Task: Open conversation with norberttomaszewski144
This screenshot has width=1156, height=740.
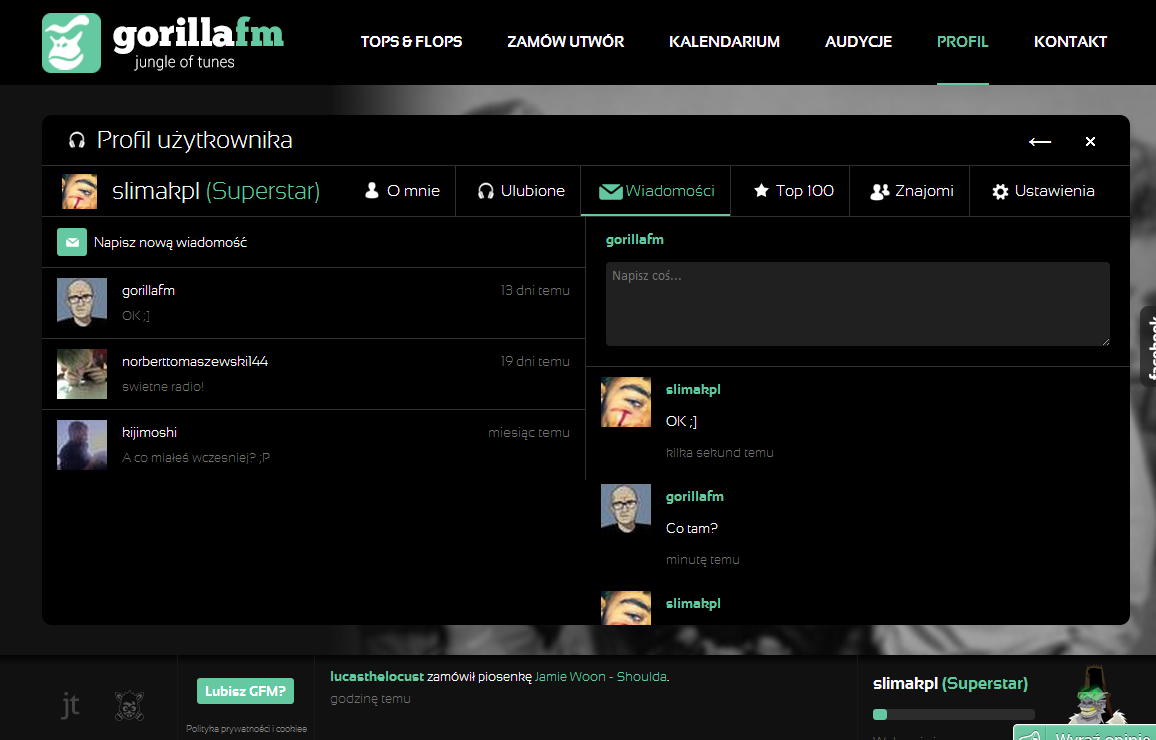Action: click(313, 374)
